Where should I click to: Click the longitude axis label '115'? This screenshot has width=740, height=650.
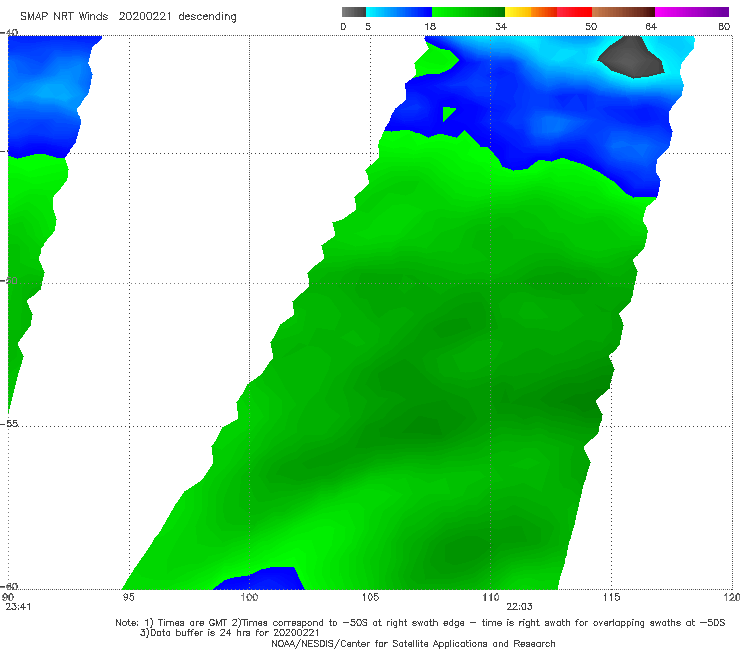[x=612, y=597]
